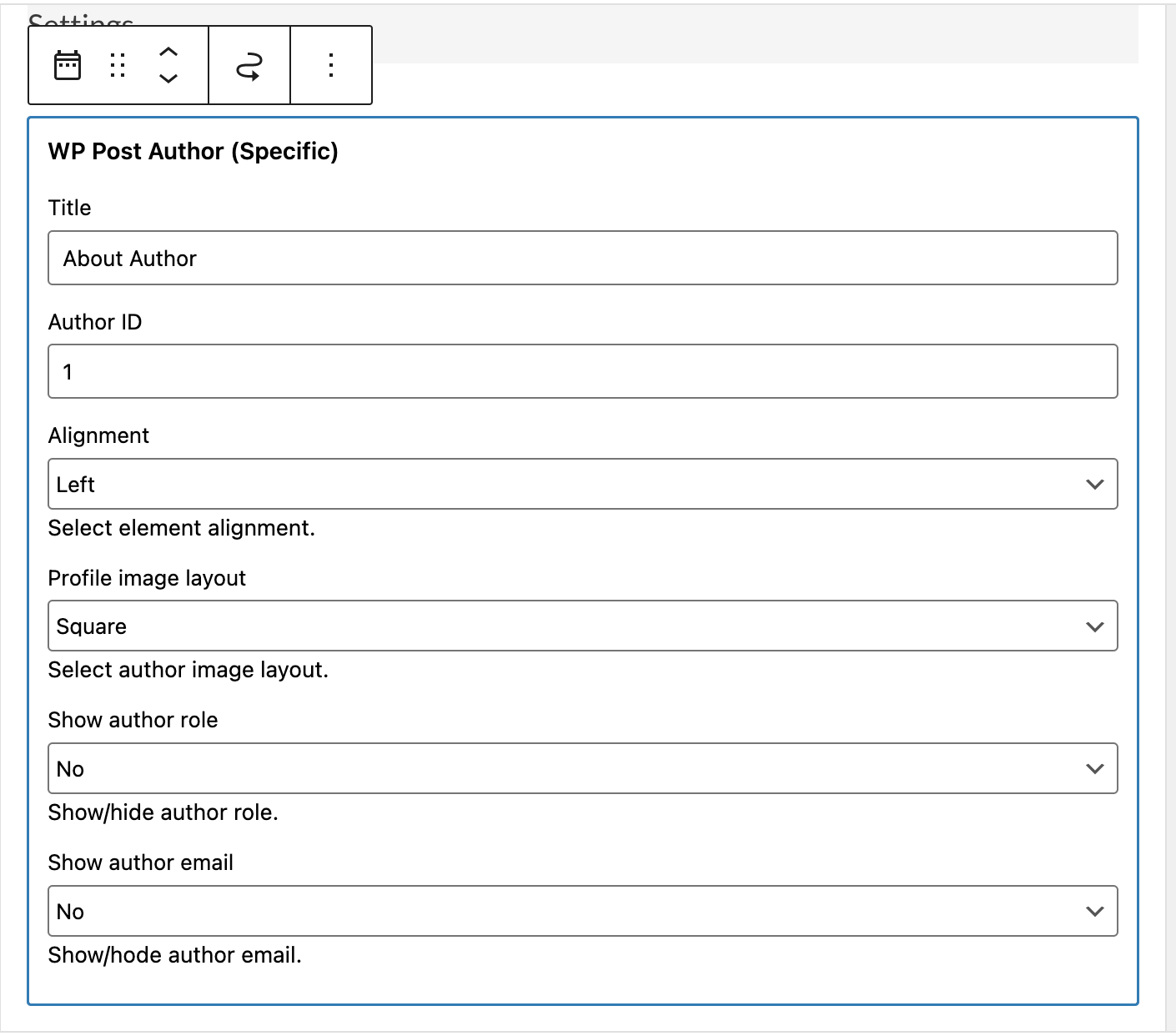Click the Title field label
The height and width of the screenshot is (1036, 1176).
70,208
